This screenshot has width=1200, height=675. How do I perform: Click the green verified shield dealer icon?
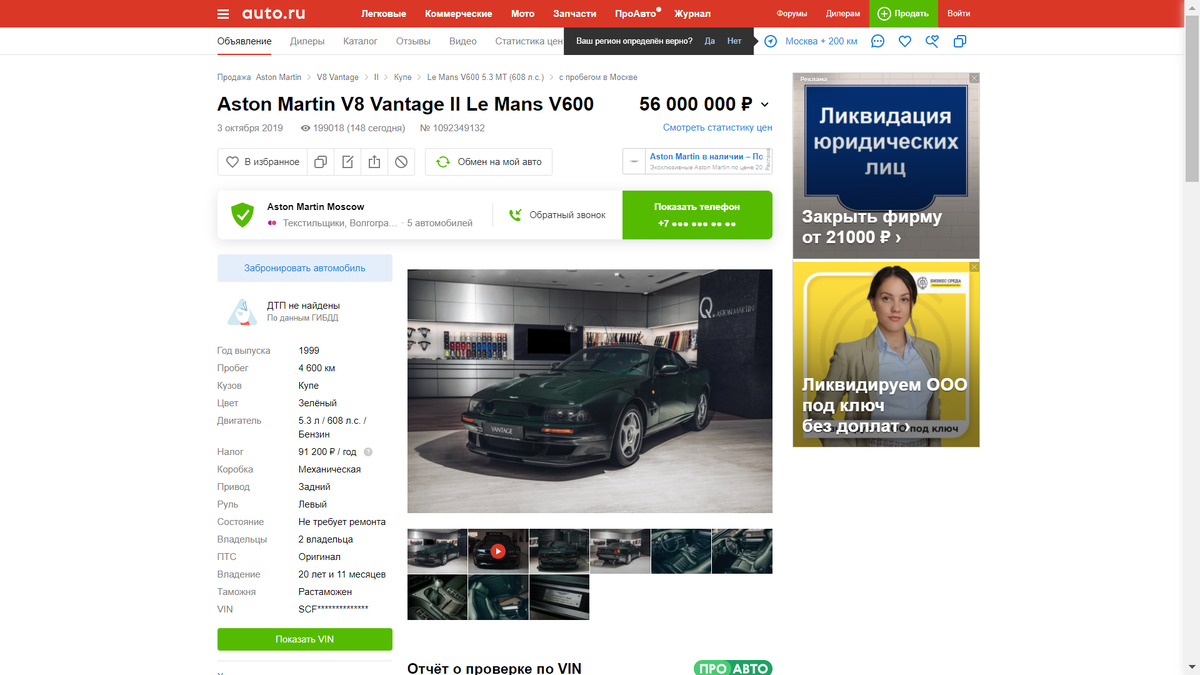point(242,215)
